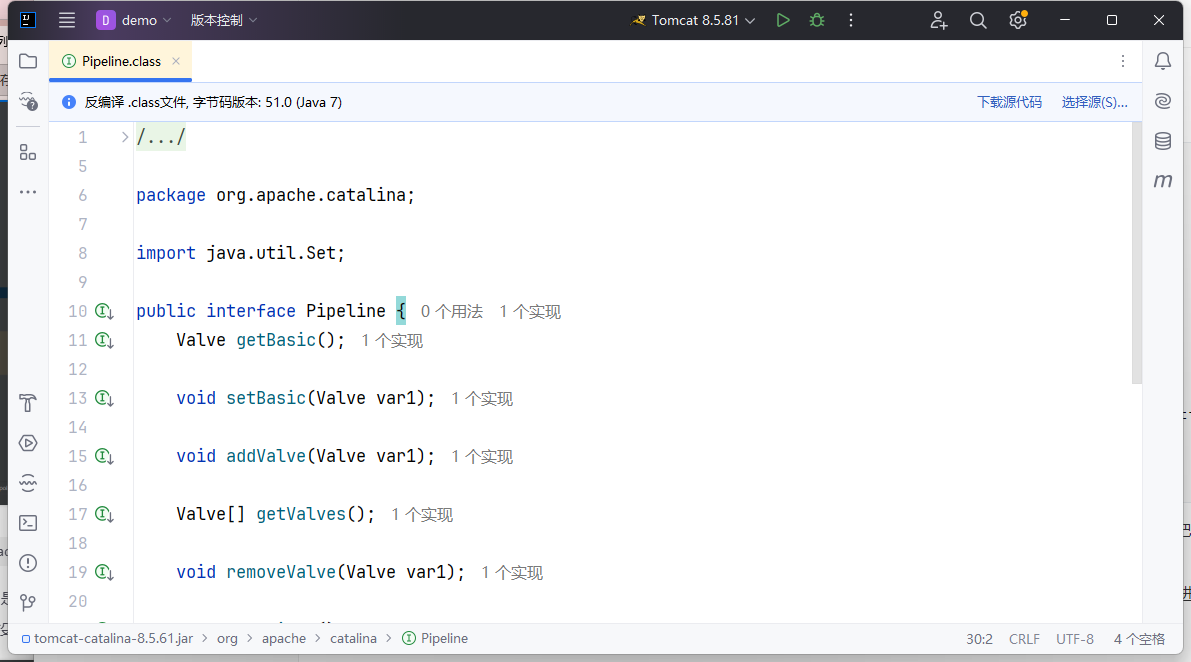Image resolution: width=1191 pixels, height=662 pixels.
Task: Open the demo project dropdown
Action: point(135,20)
